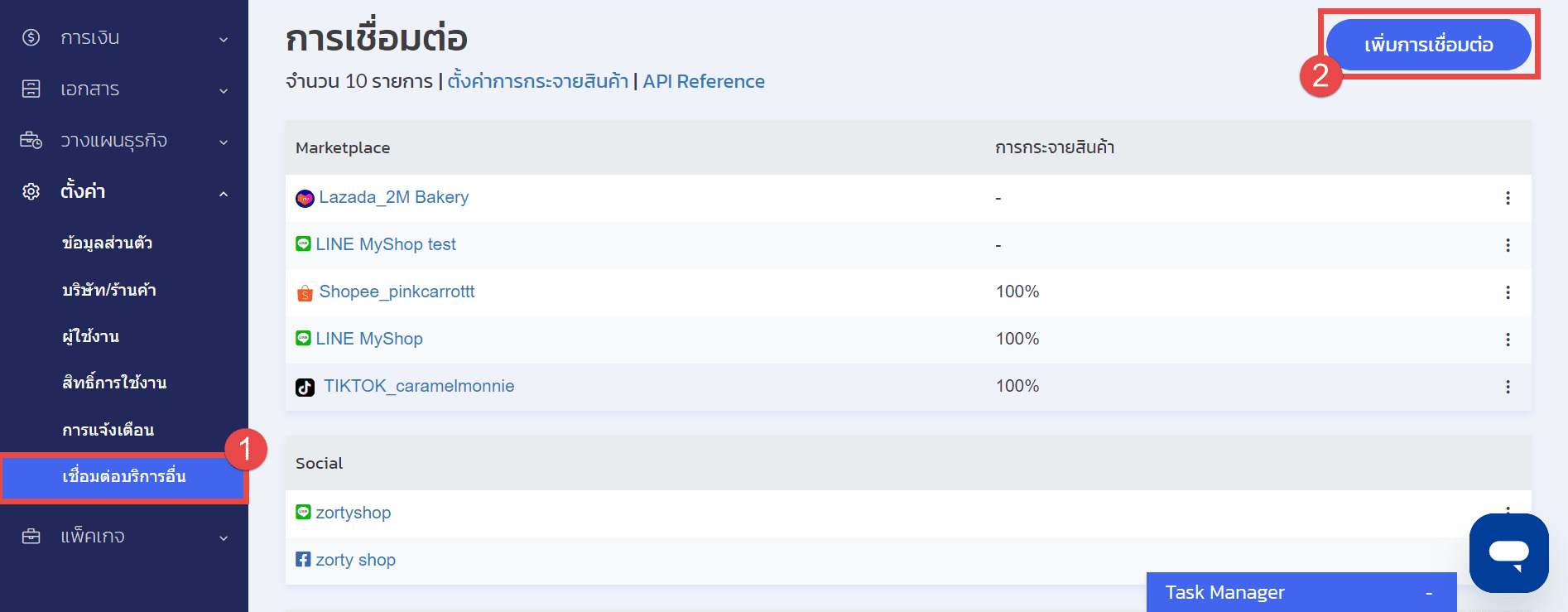The width and height of the screenshot is (1568, 612).
Task: Open the TIKTOK_caramelmonnie connection
Action: coord(419,386)
